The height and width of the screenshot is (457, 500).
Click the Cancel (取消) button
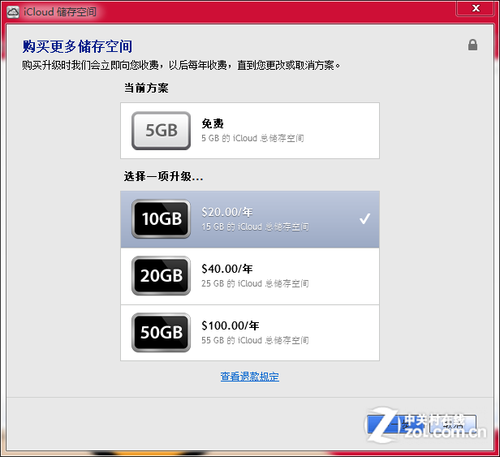click(452, 424)
